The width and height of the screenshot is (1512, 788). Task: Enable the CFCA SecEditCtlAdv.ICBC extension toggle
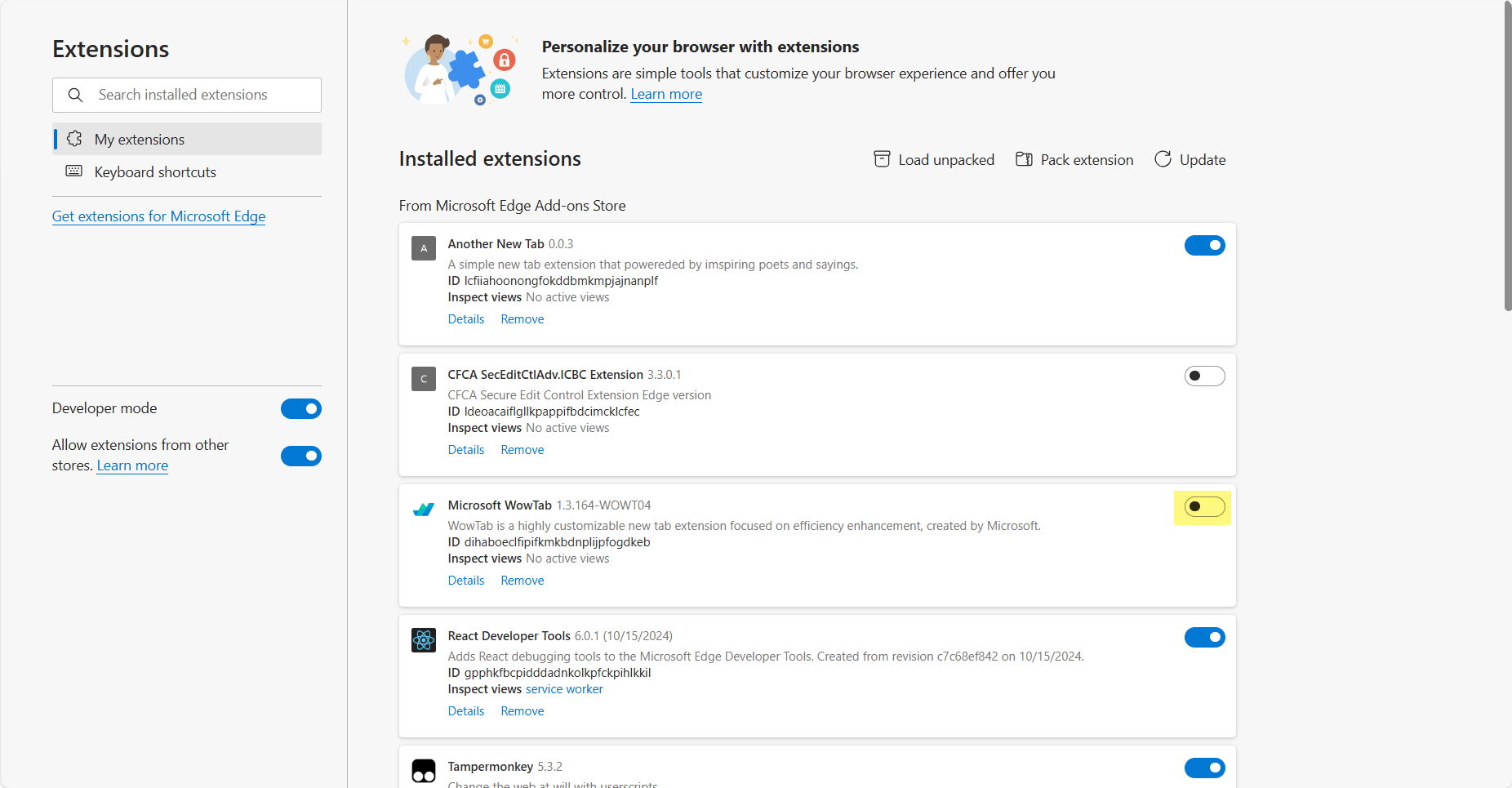pyautogui.click(x=1205, y=376)
